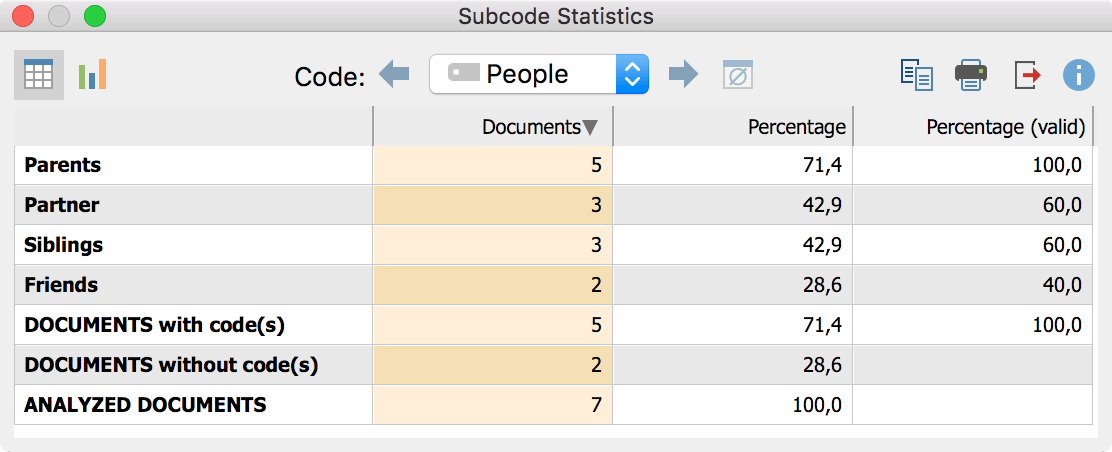Screen dimensions: 1112x452
Task: Click Parents document count cell 5
Action: pos(493,165)
